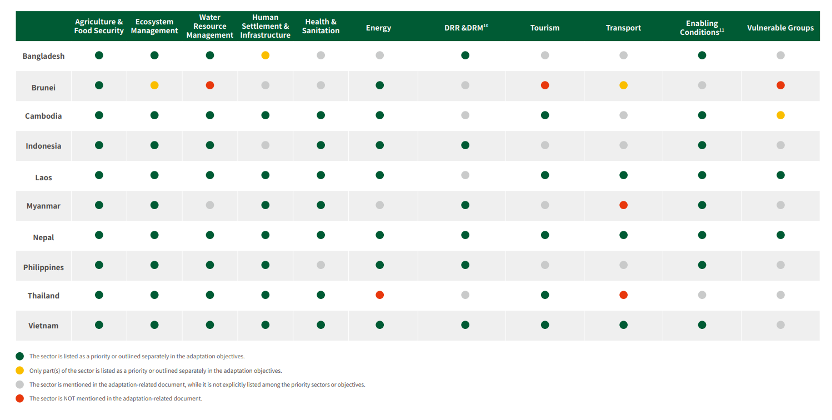The height and width of the screenshot is (420, 832).
Task: Select the Agriculture & Food Security header
Action: (x=99, y=26)
